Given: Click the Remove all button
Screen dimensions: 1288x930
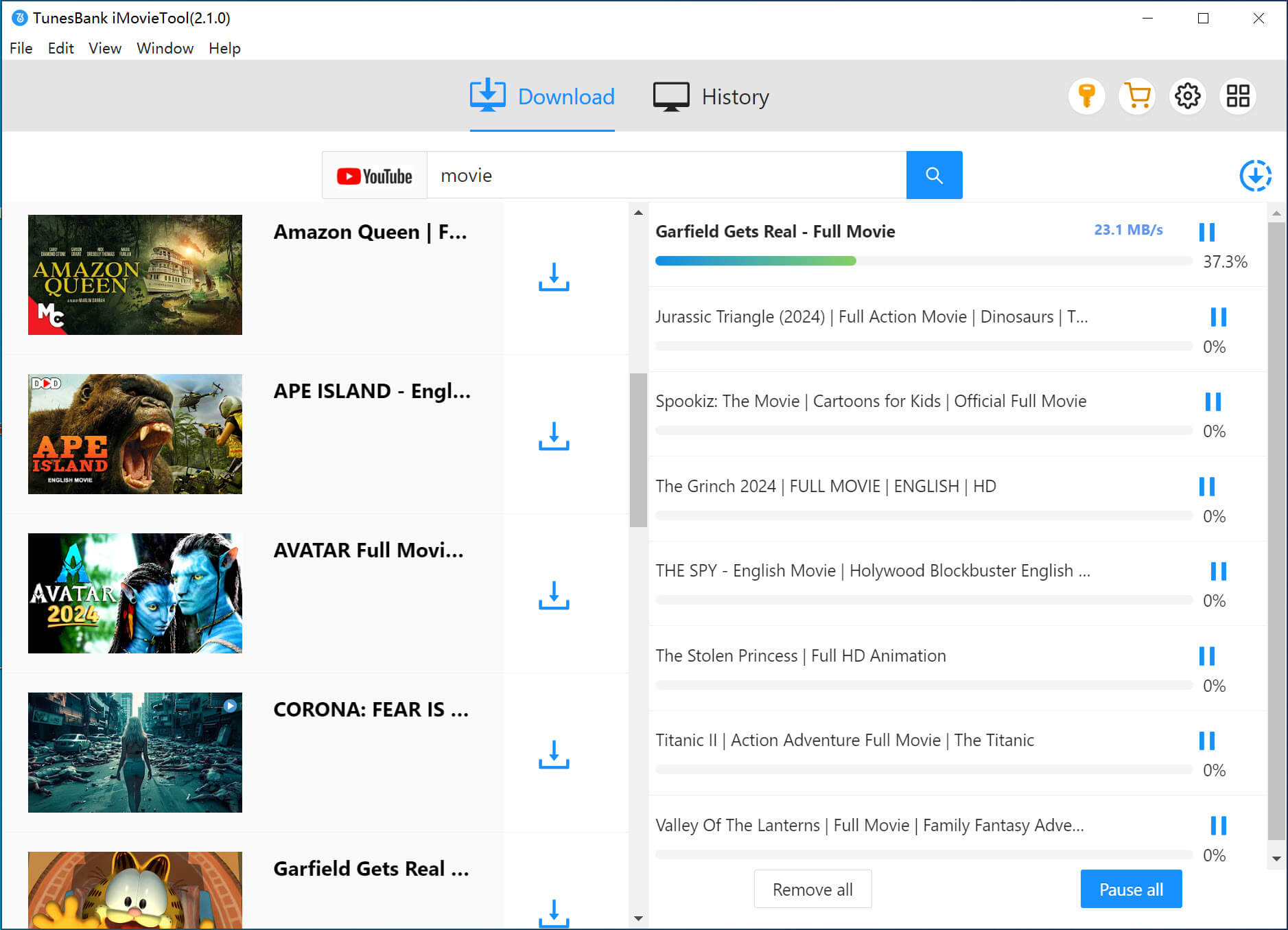Looking at the screenshot, I should pyautogui.click(x=812, y=889).
